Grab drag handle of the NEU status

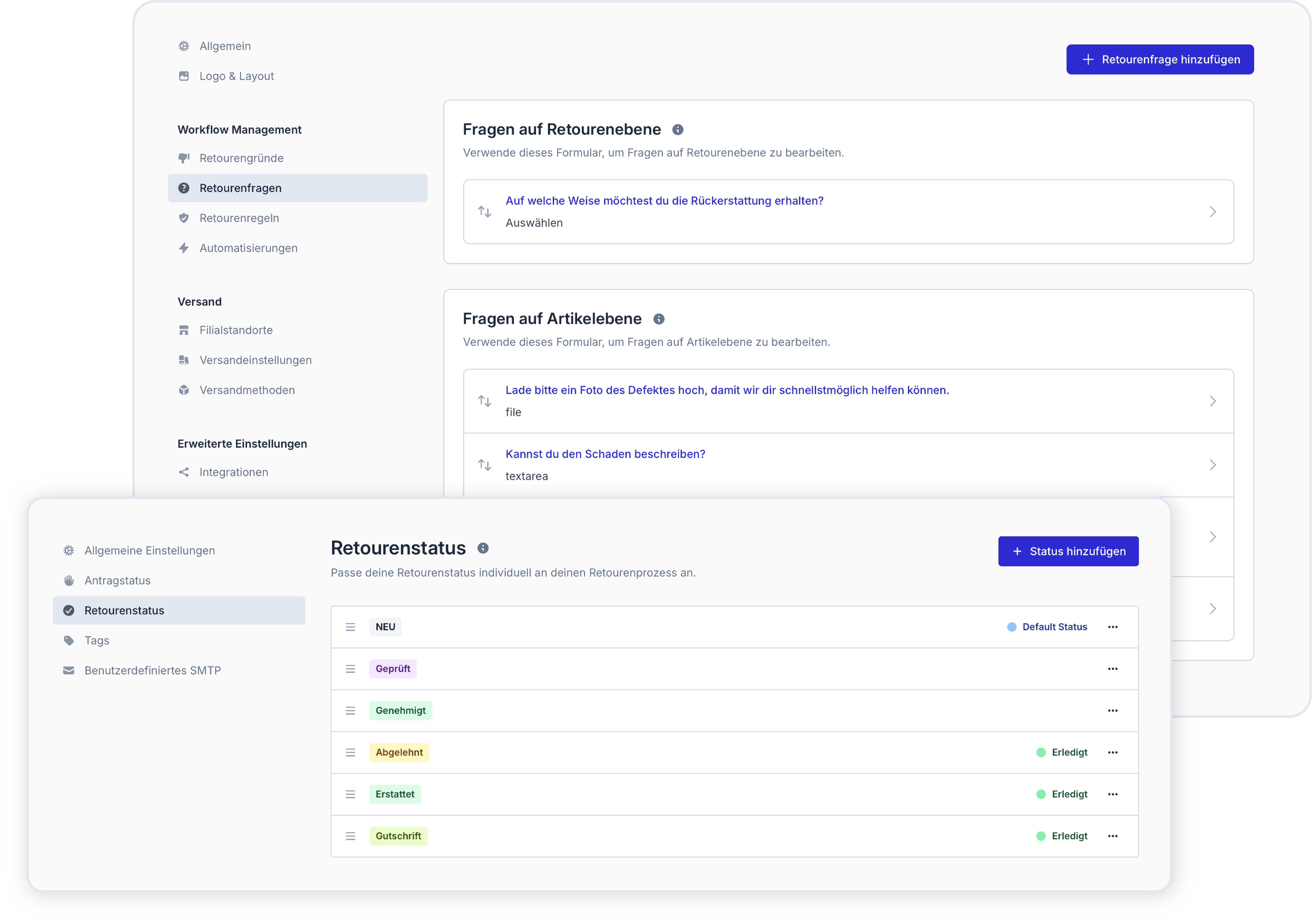(350, 627)
